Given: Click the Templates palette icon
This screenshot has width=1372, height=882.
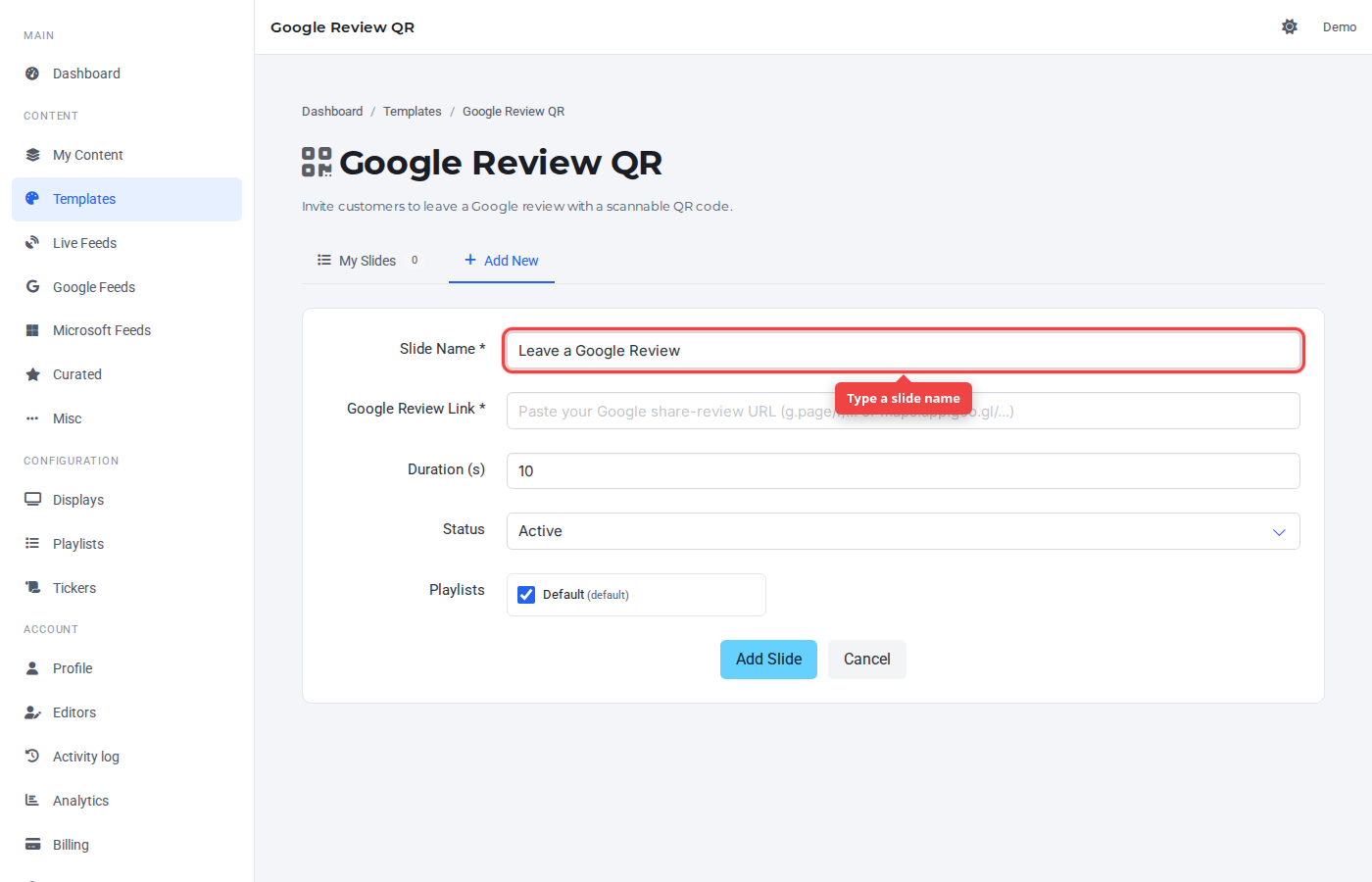Looking at the screenshot, I should coord(32,198).
